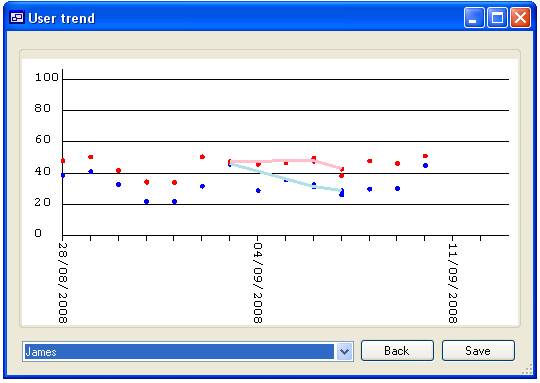Click the light blue trend line
The height and width of the screenshot is (383, 540).
tap(286, 177)
